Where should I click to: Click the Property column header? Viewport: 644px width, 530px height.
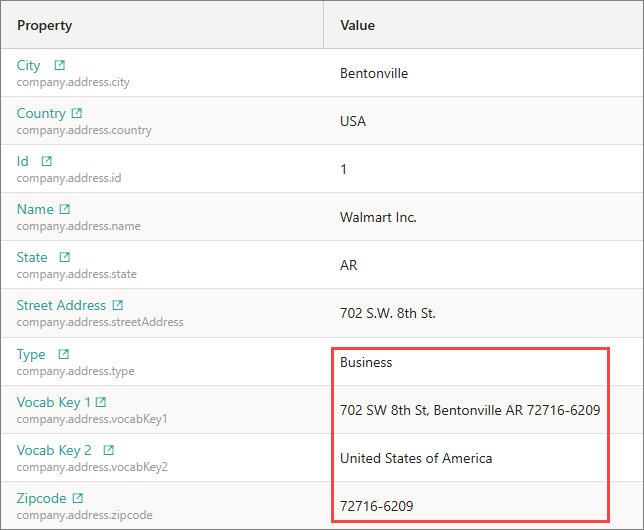click(x=45, y=25)
